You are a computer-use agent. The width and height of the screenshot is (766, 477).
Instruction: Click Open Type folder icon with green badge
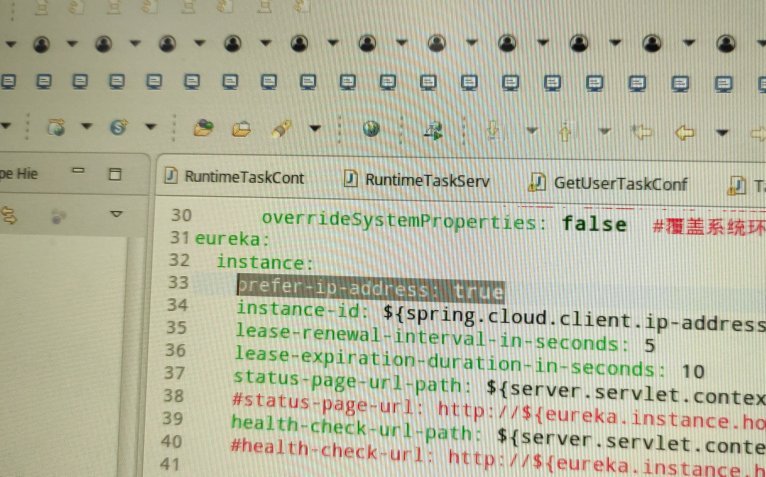(203, 127)
